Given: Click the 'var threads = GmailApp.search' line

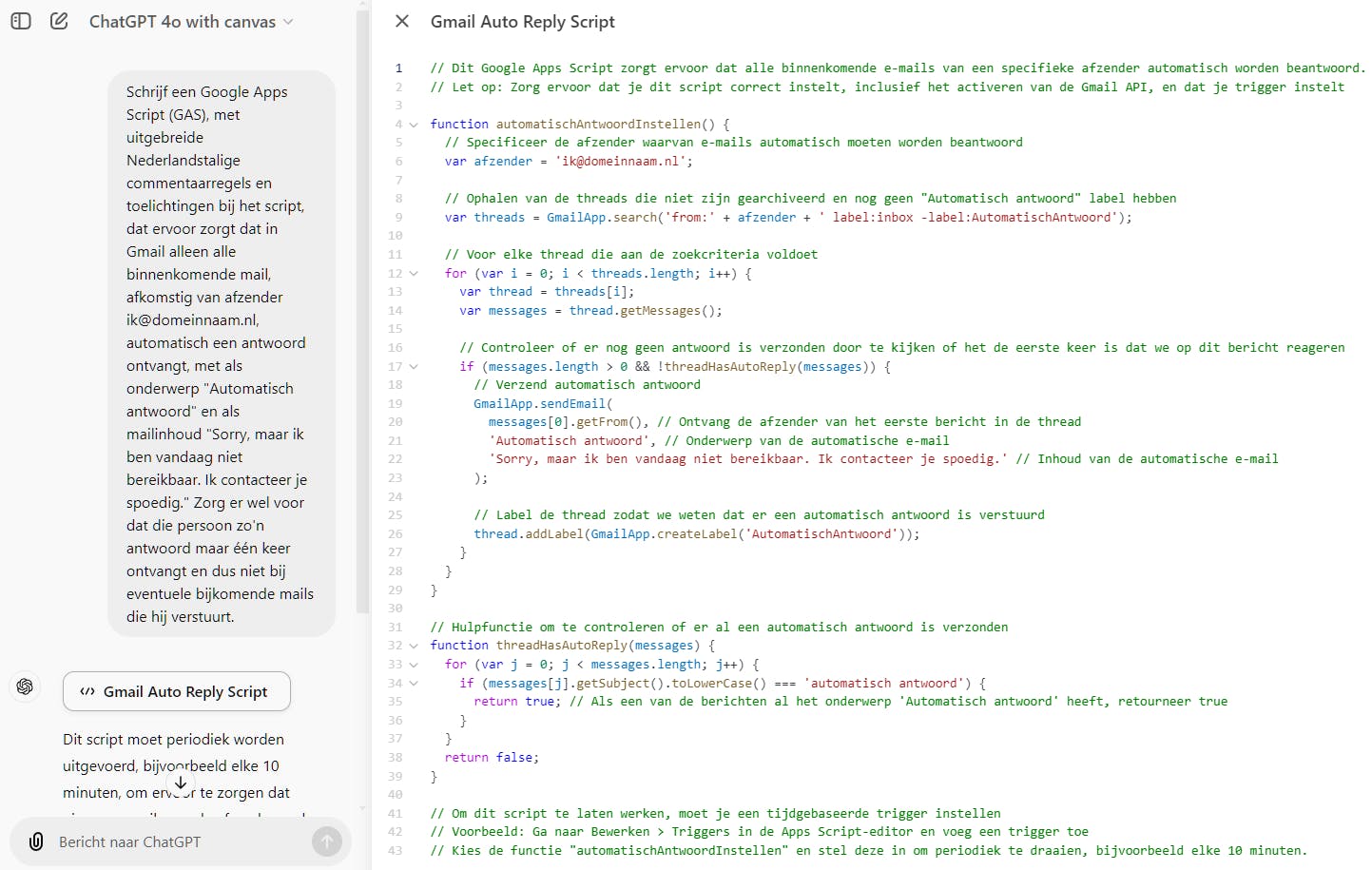Looking at the screenshot, I should pyautogui.click(x=788, y=217).
